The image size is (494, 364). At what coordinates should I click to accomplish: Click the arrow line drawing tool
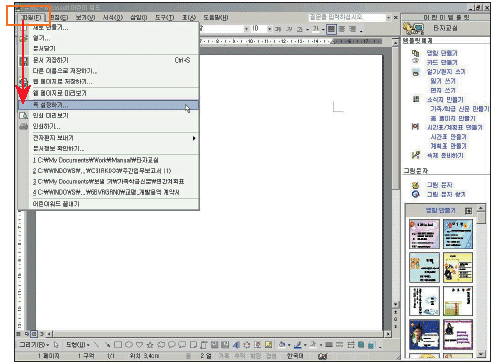tap(107, 344)
